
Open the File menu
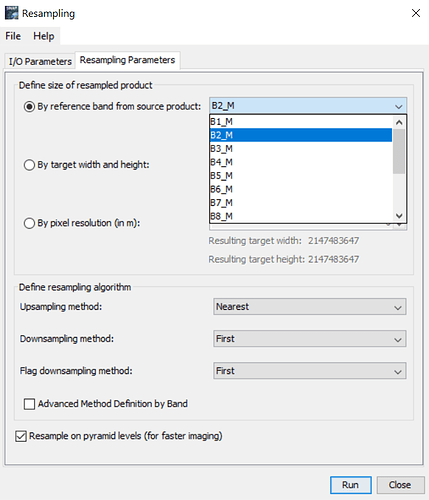(x=13, y=36)
